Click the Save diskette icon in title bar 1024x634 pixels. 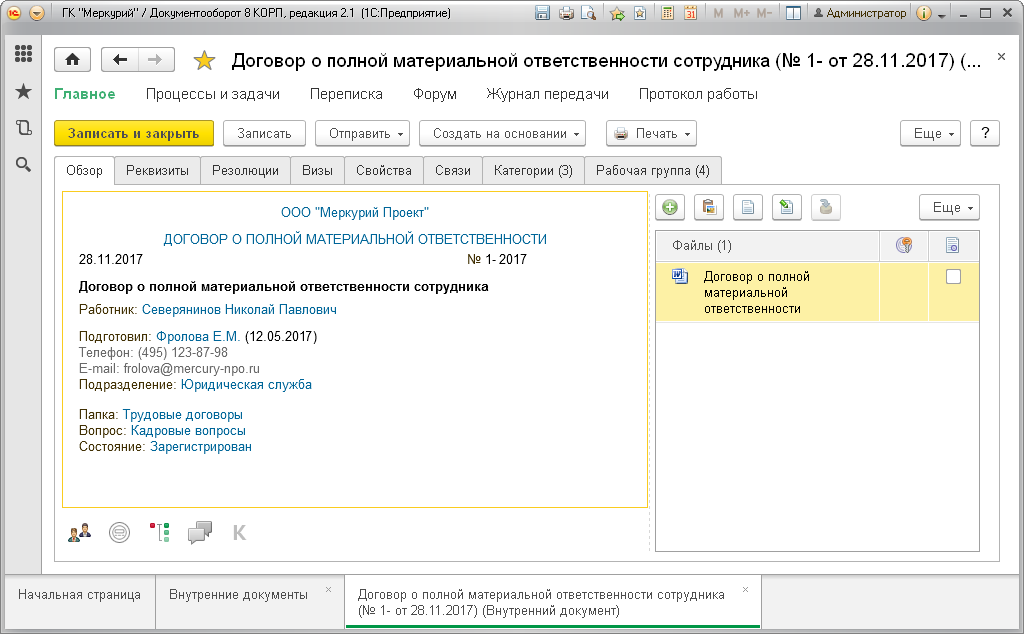(x=542, y=13)
